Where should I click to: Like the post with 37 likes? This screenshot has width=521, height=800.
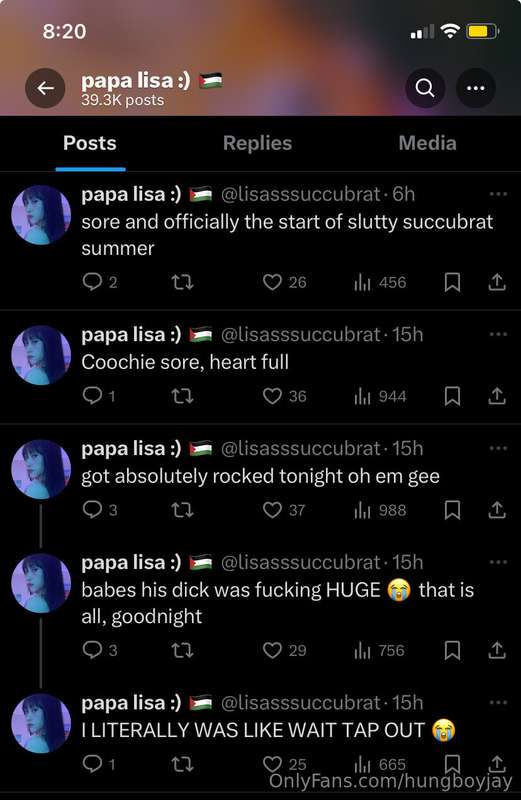pos(284,510)
